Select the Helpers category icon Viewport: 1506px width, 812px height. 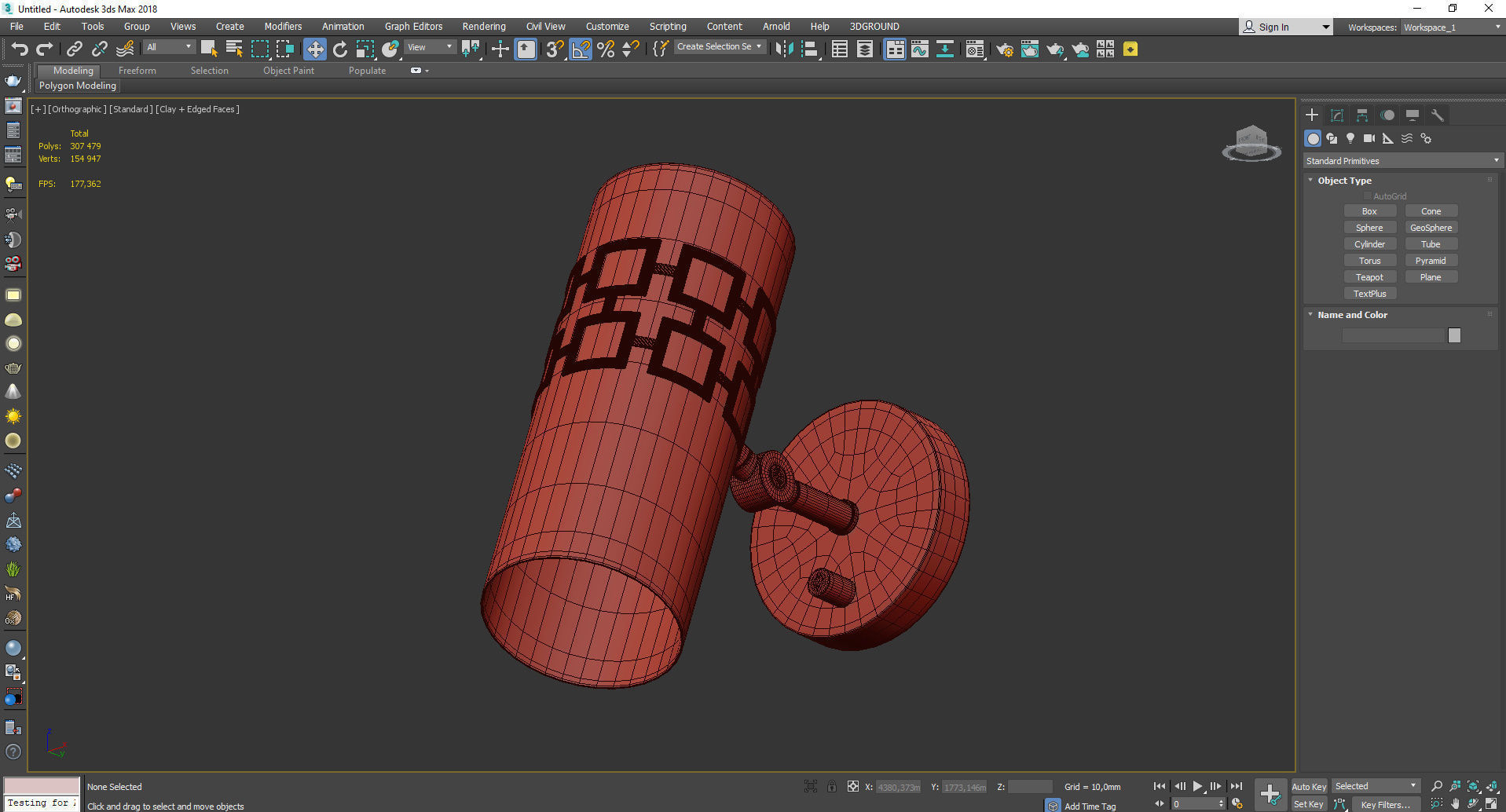click(1388, 138)
